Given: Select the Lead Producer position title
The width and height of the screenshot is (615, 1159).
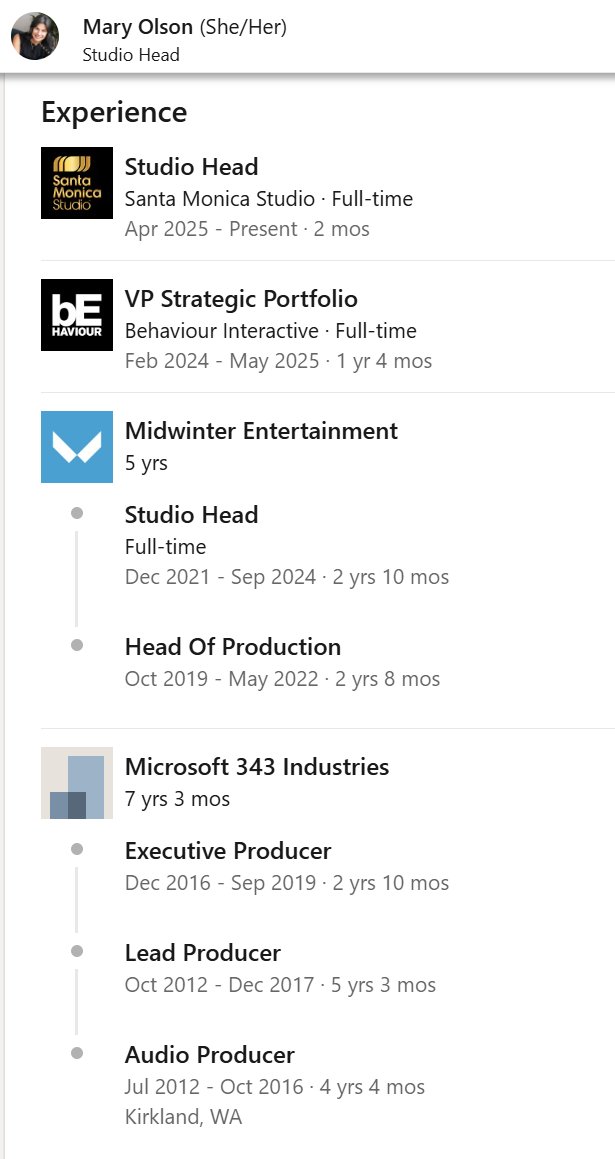Looking at the screenshot, I should [x=202, y=953].
